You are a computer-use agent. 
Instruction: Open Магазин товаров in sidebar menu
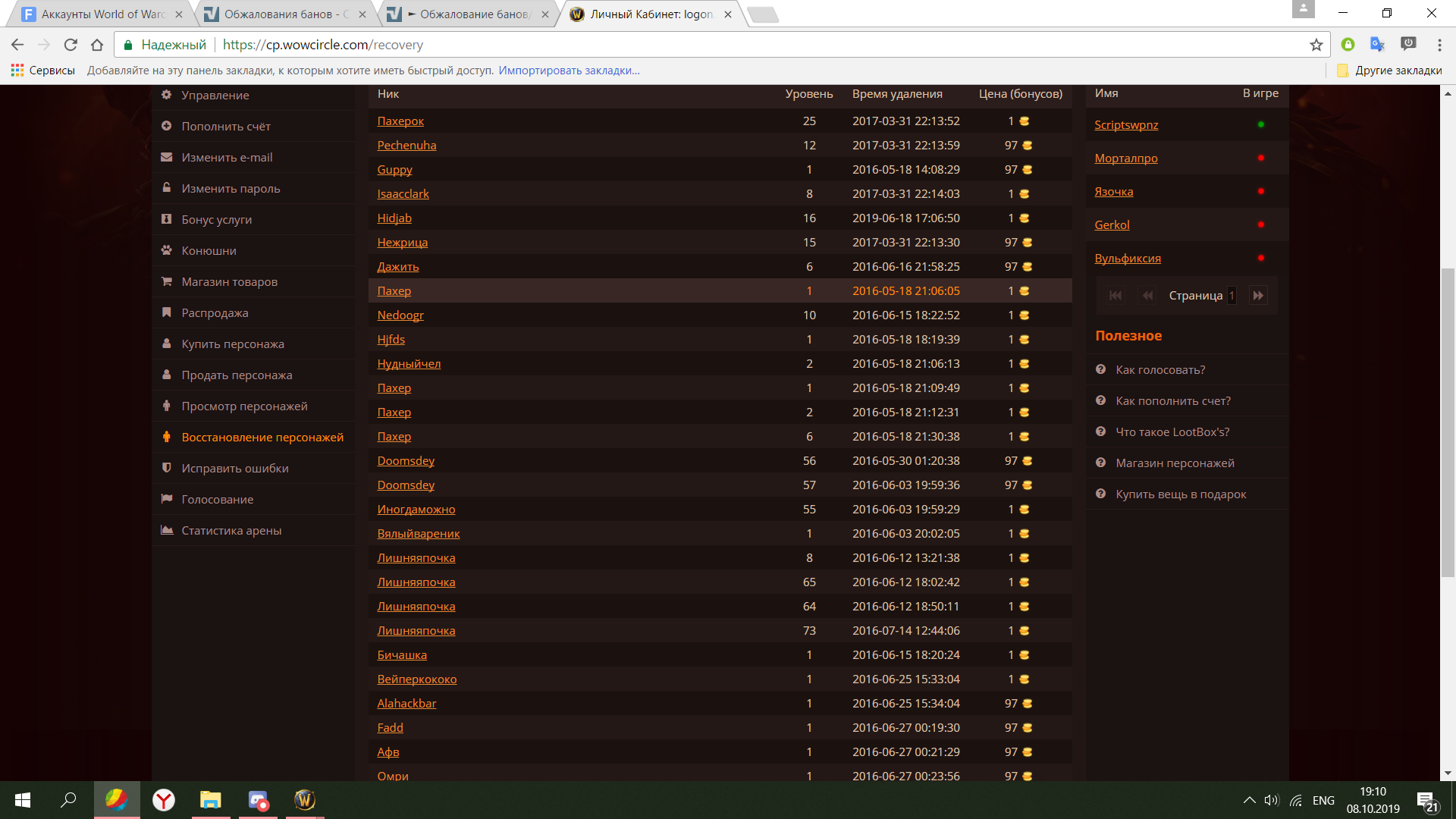click(x=229, y=282)
